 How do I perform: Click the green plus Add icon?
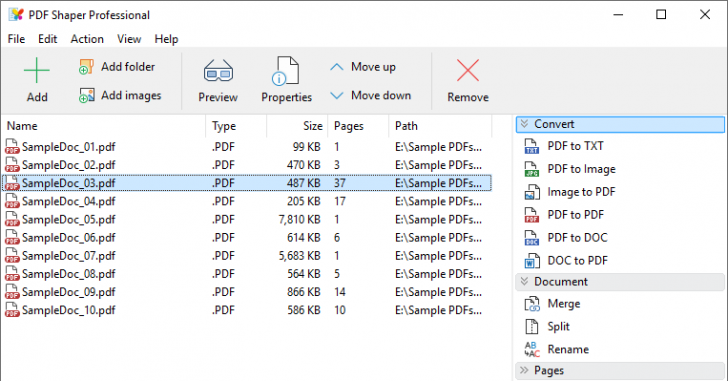click(x=37, y=71)
